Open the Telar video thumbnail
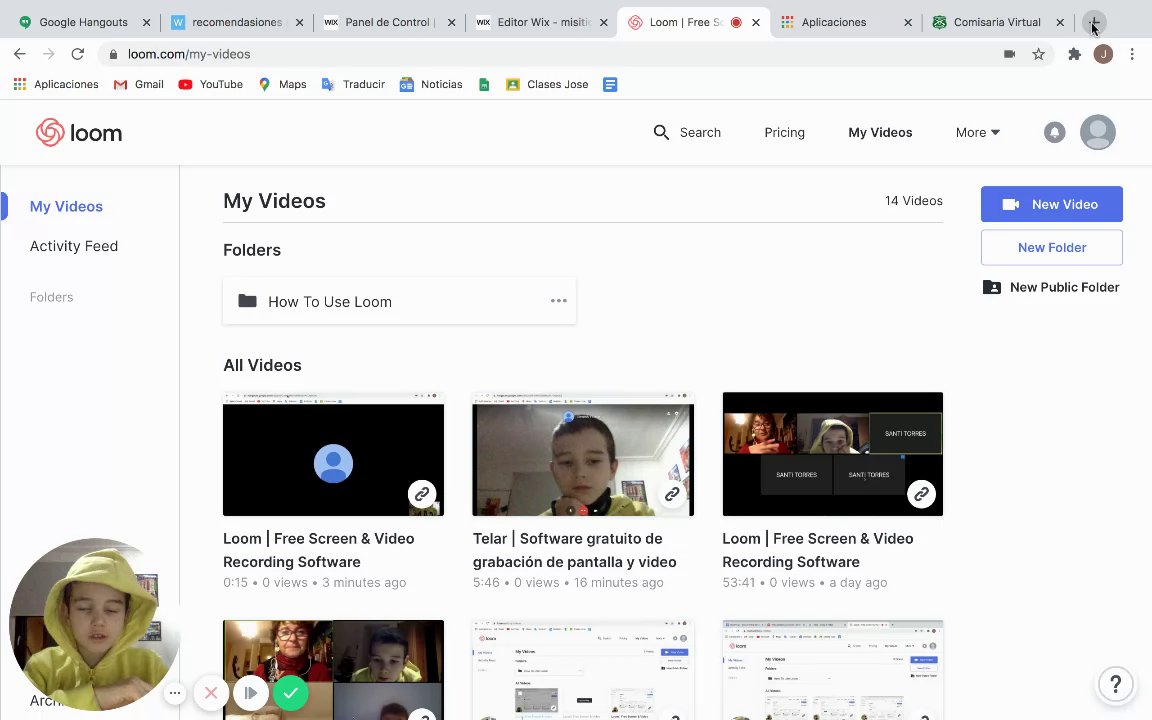Viewport: 1152px width, 720px height. pyautogui.click(x=582, y=454)
